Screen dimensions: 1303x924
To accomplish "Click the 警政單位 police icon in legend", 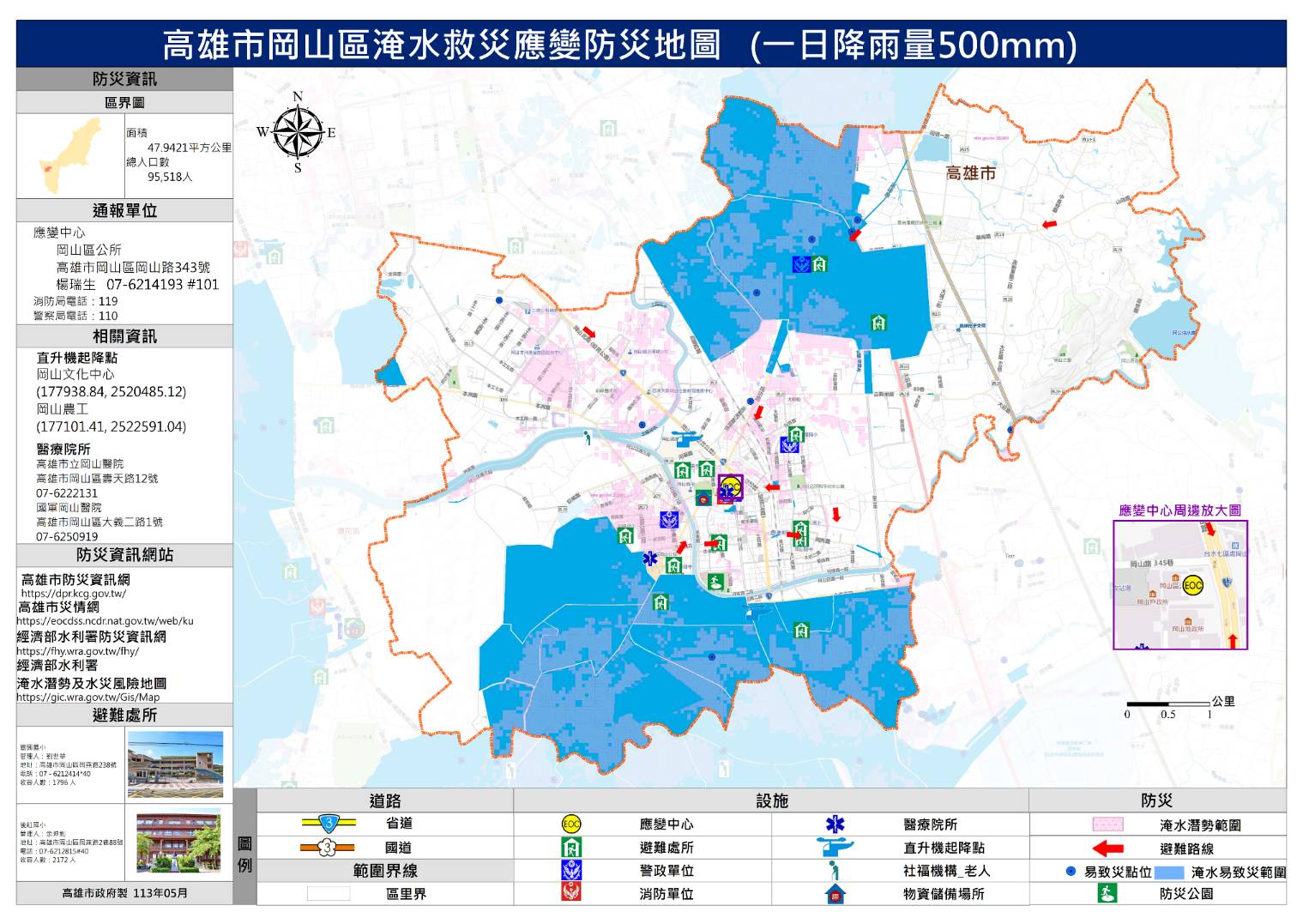I will tap(571, 870).
